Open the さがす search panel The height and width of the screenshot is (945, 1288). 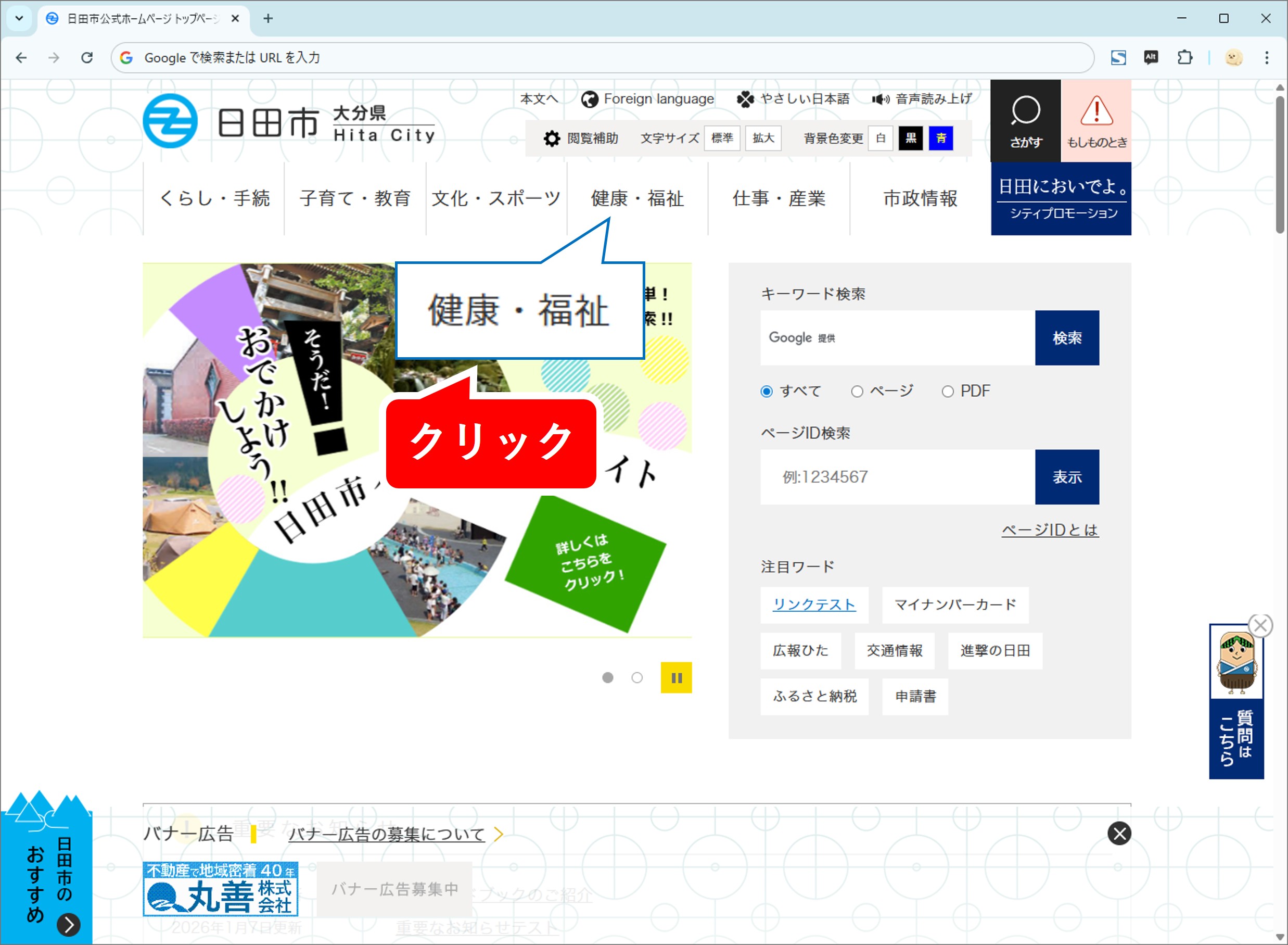pyautogui.click(x=1025, y=120)
